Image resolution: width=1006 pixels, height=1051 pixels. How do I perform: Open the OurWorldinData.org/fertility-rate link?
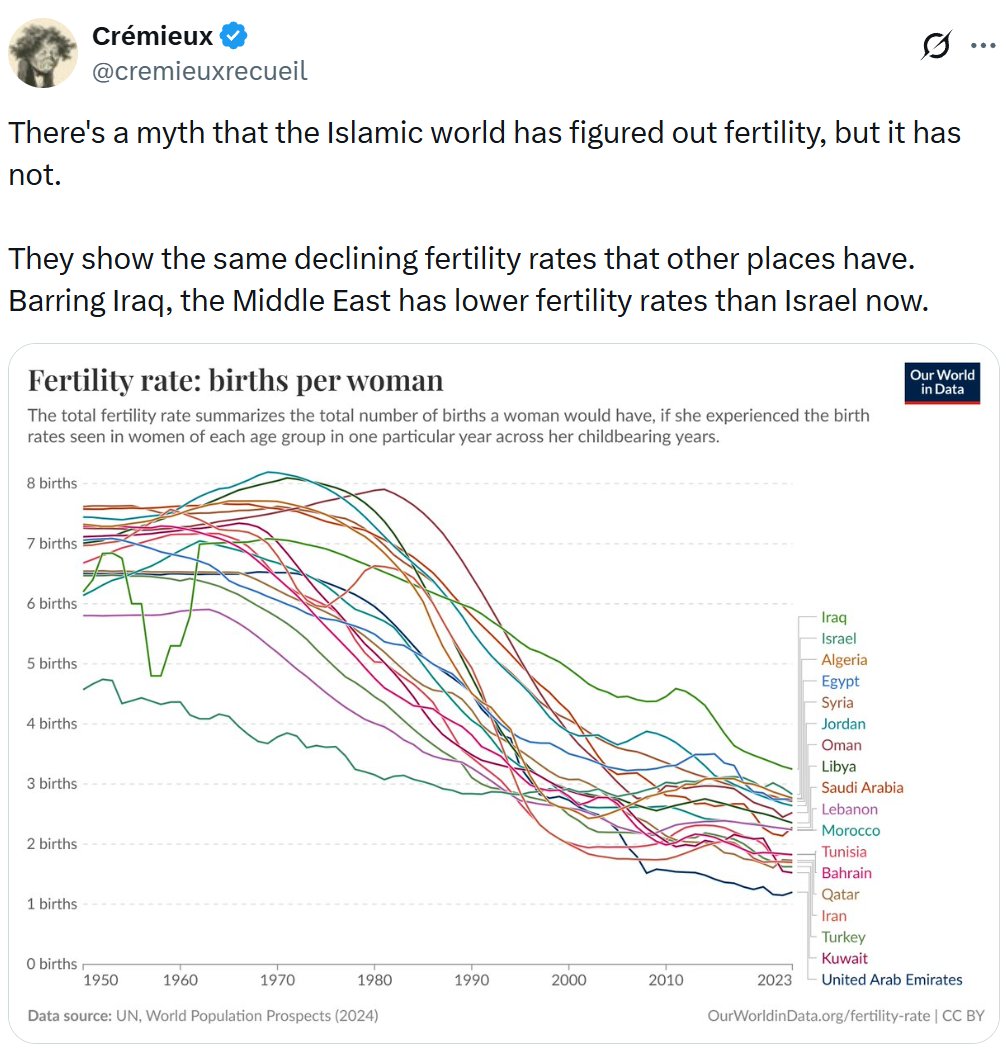[818, 1015]
